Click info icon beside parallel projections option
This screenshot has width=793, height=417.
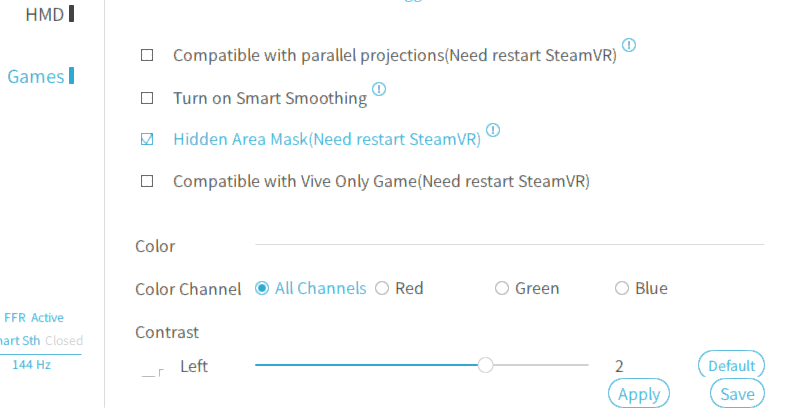click(629, 45)
